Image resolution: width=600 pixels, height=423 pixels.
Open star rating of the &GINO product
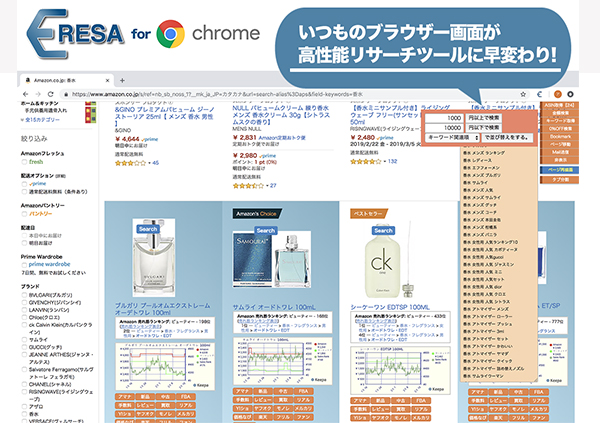click(x=130, y=163)
